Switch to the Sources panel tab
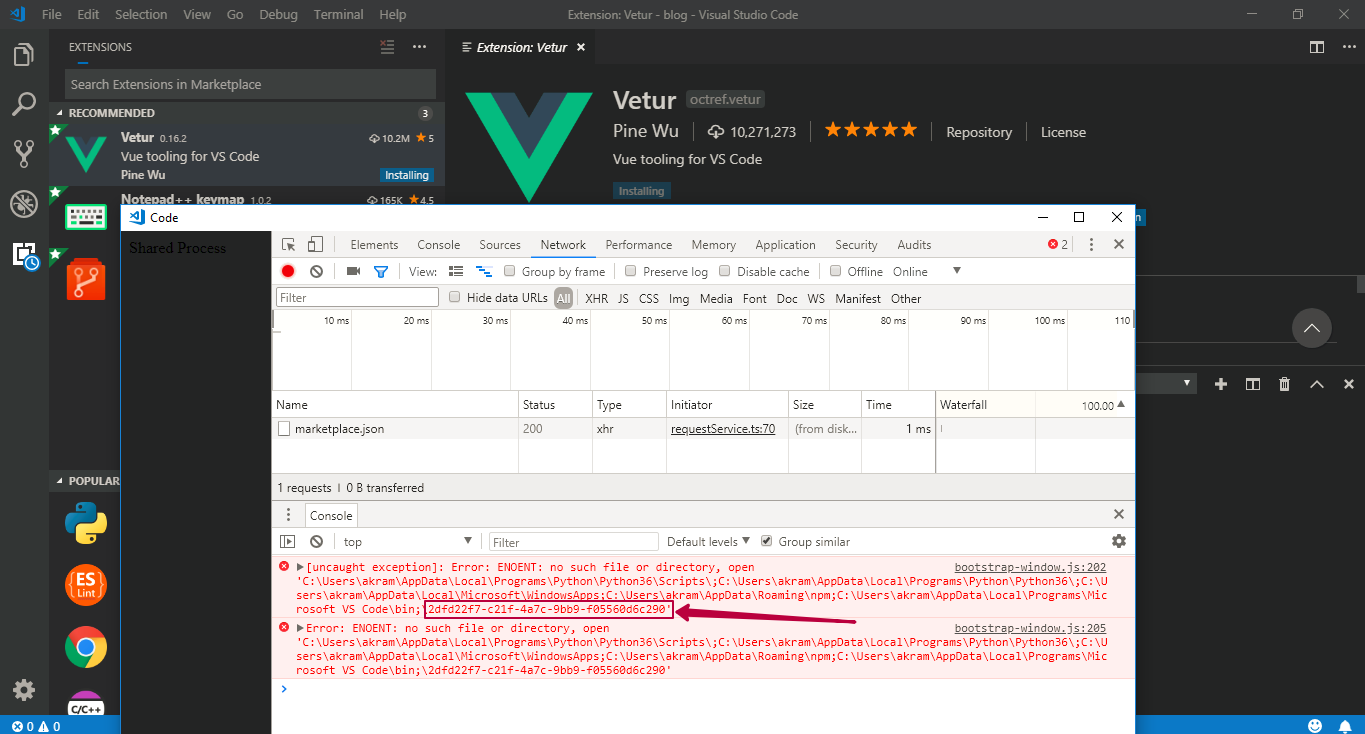This screenshot has height=734, width=1365. tap(499, 244)
